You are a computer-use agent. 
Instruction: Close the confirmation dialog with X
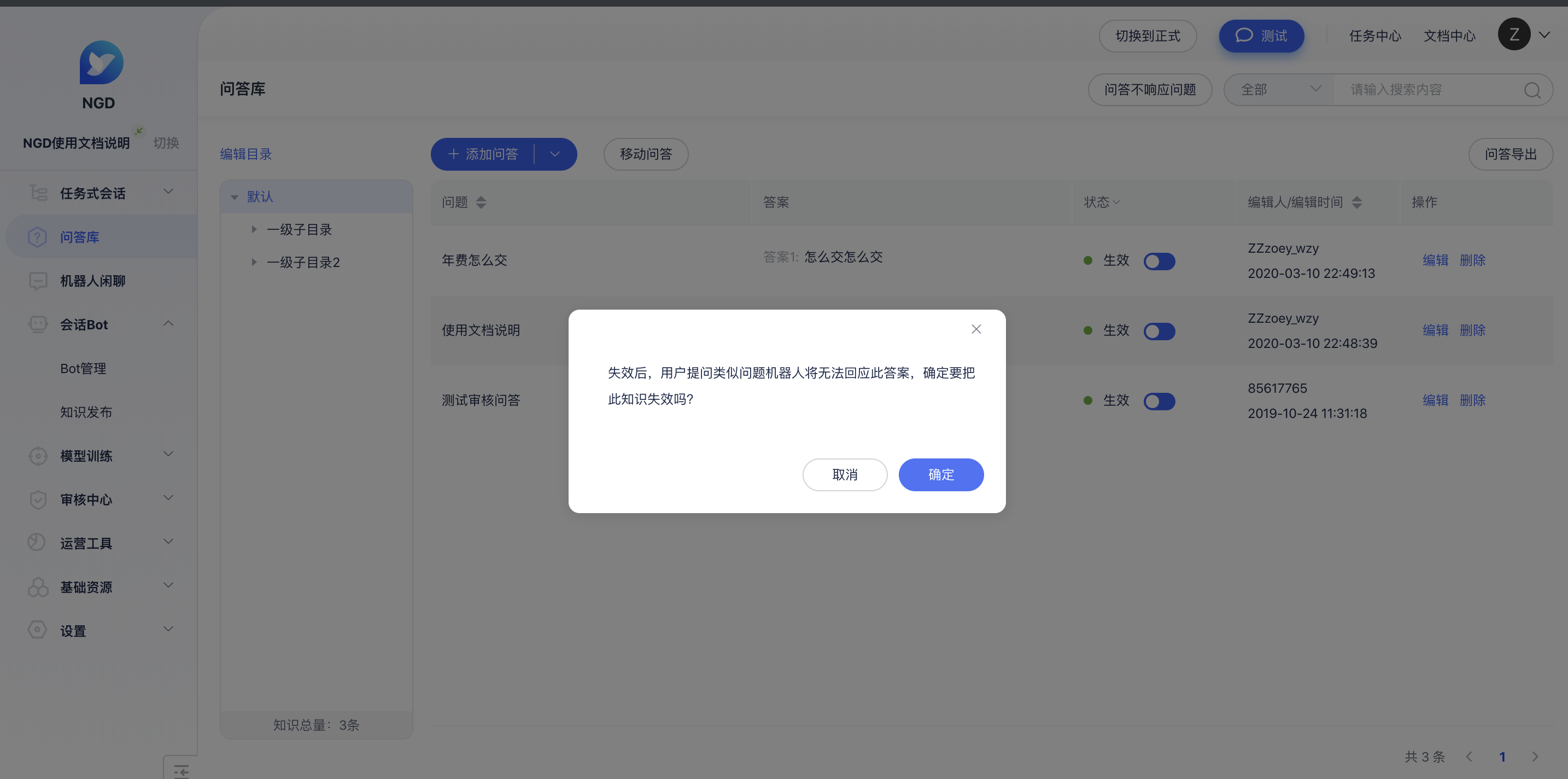[x=976, y=329]
